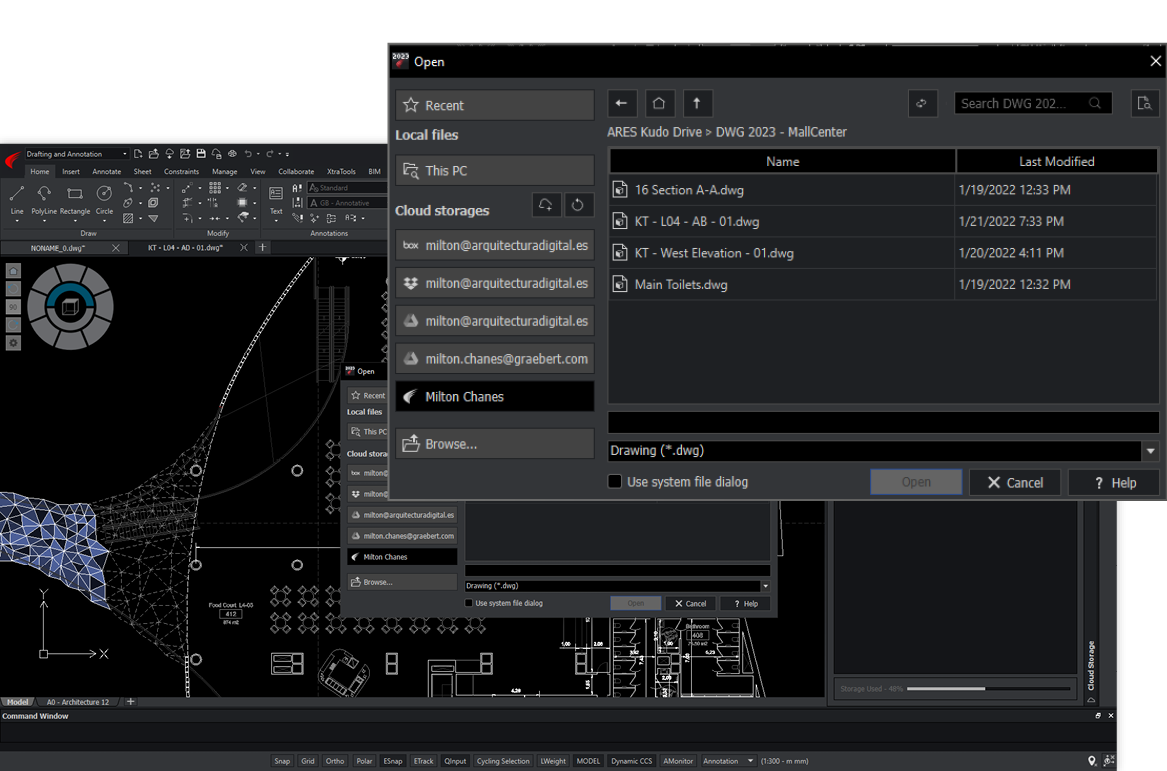This screenshot has height=771, width=1167.
Task: Select the Text annotation tool
Action: (275, 199)
